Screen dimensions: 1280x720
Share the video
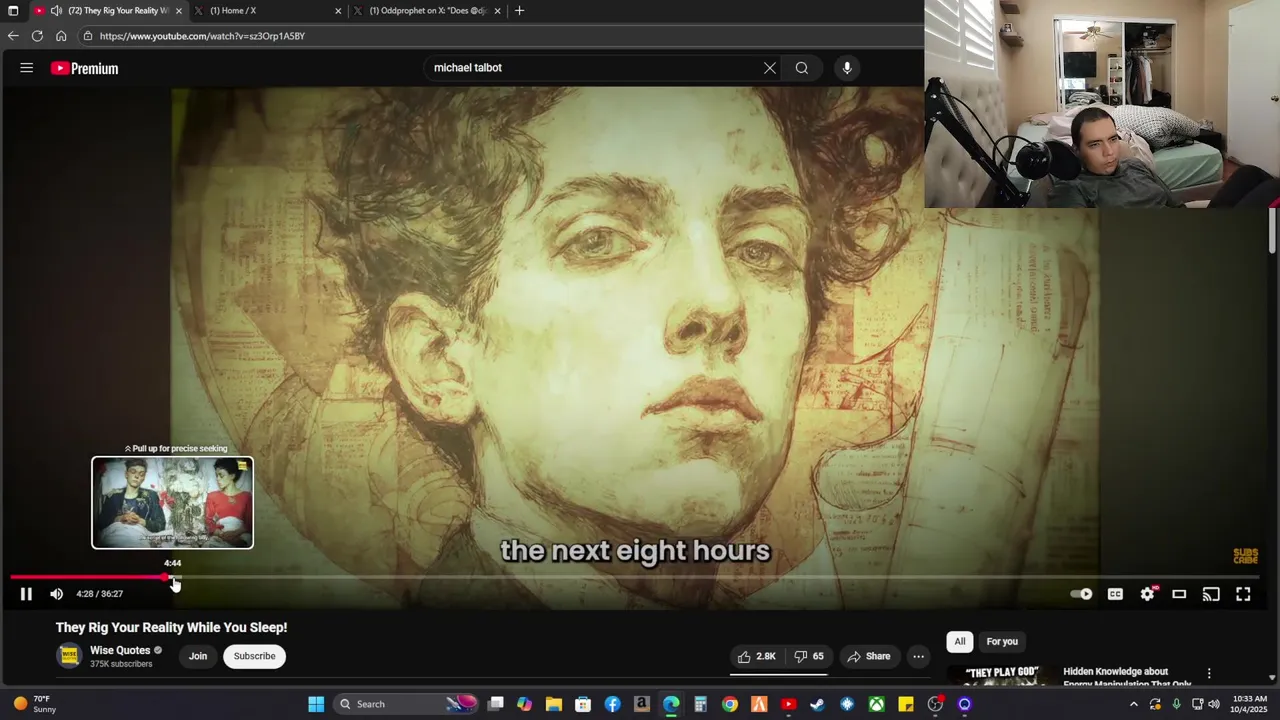tap(868, 656)
